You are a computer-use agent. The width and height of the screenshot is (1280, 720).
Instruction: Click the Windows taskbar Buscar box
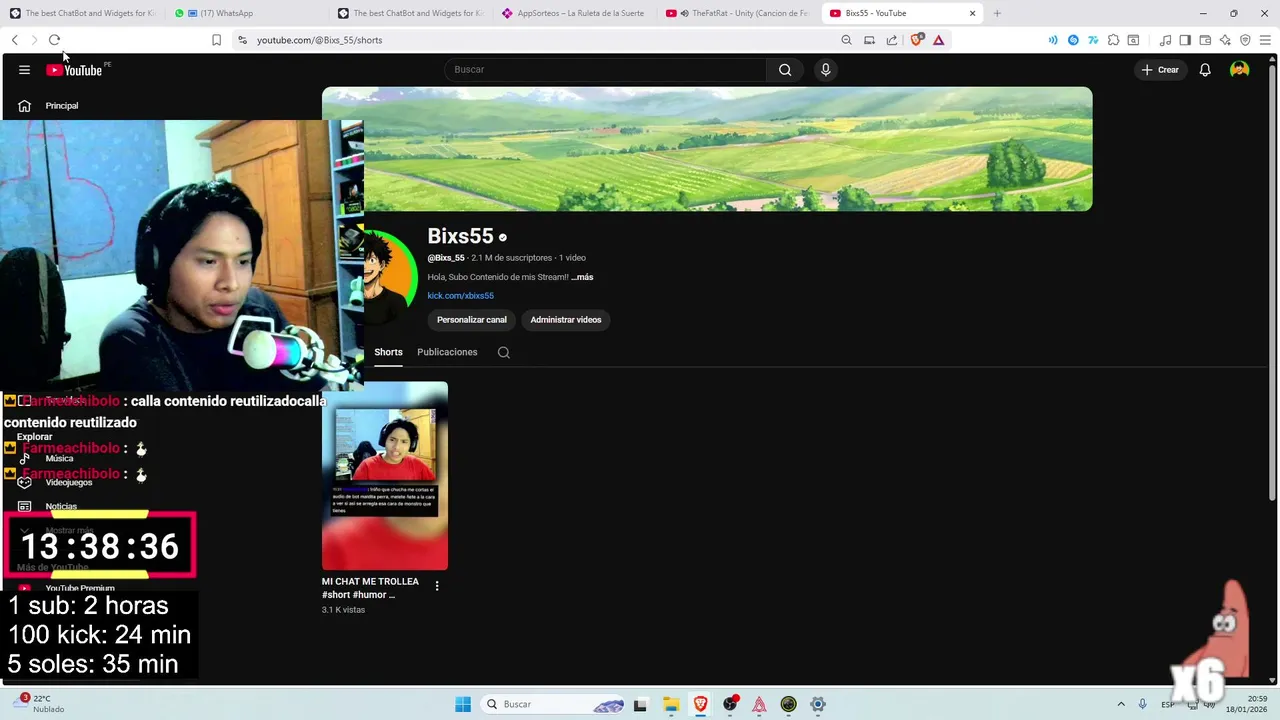click(553, 704)
